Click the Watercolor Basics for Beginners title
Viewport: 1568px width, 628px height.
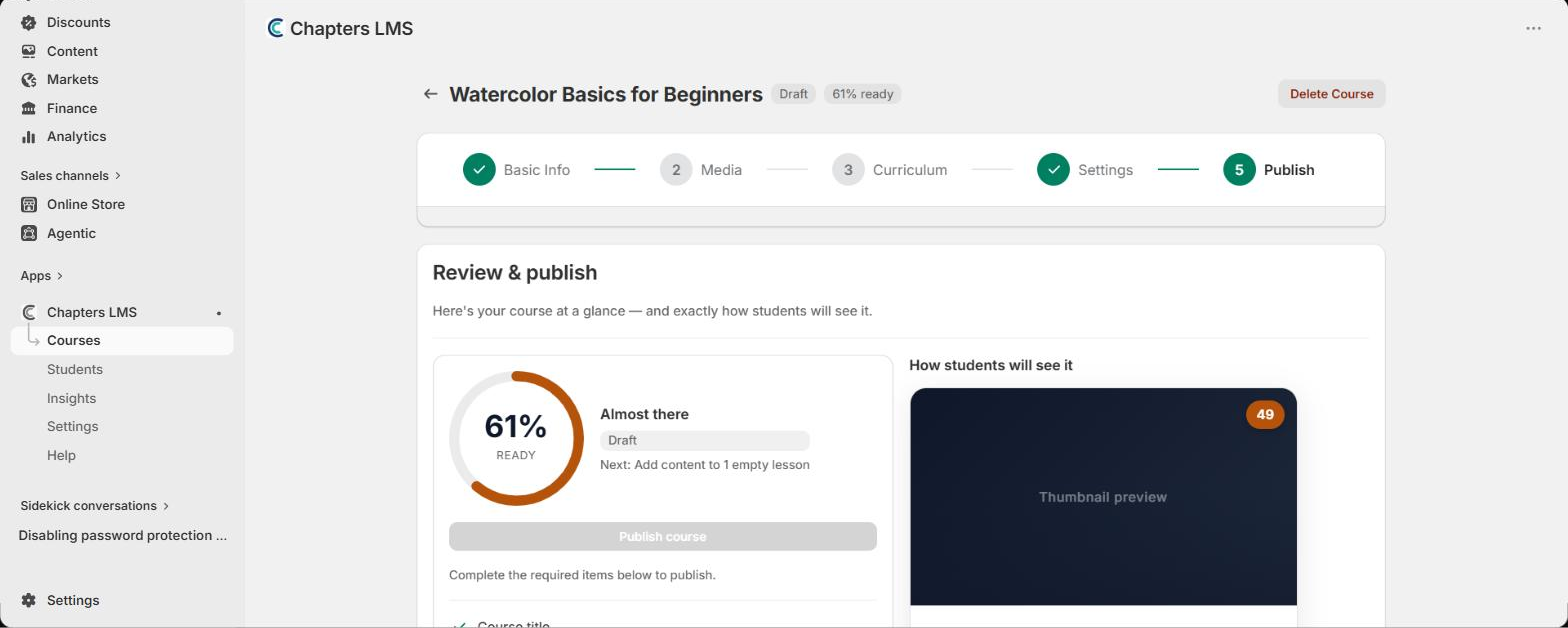606,94
